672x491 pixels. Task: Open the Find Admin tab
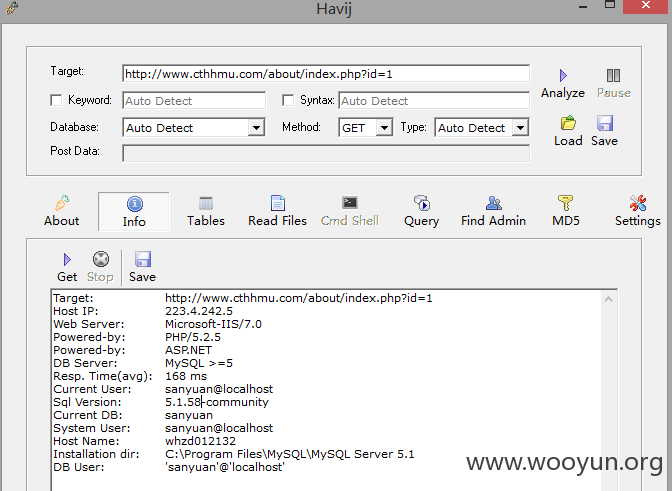[x=493, y=212]
